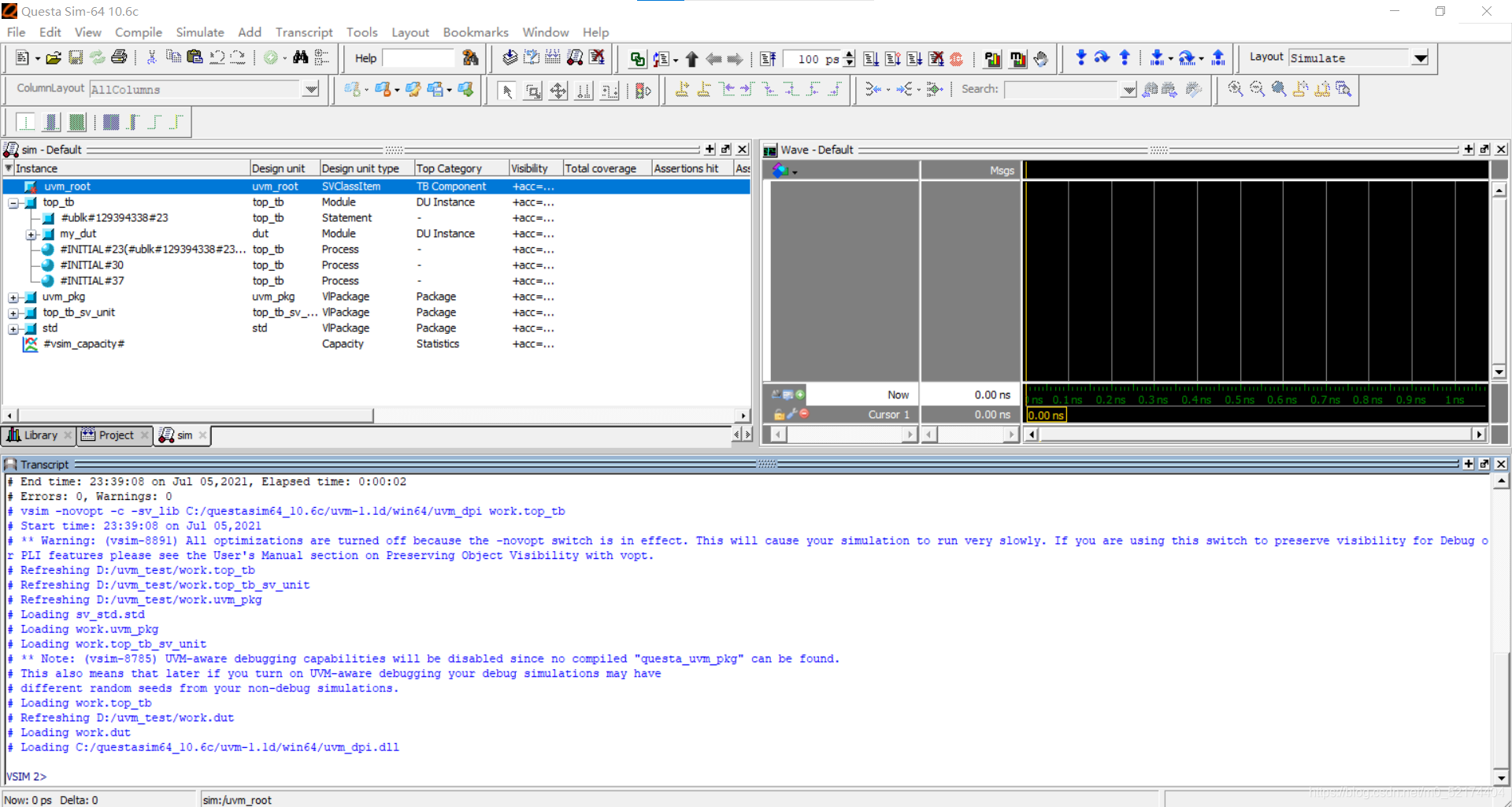This screenshot has width=1512, height=807.
Task: Click the Wave Zoom Out magnifier
Action: pyautogui.click(x=1258, y=90)
